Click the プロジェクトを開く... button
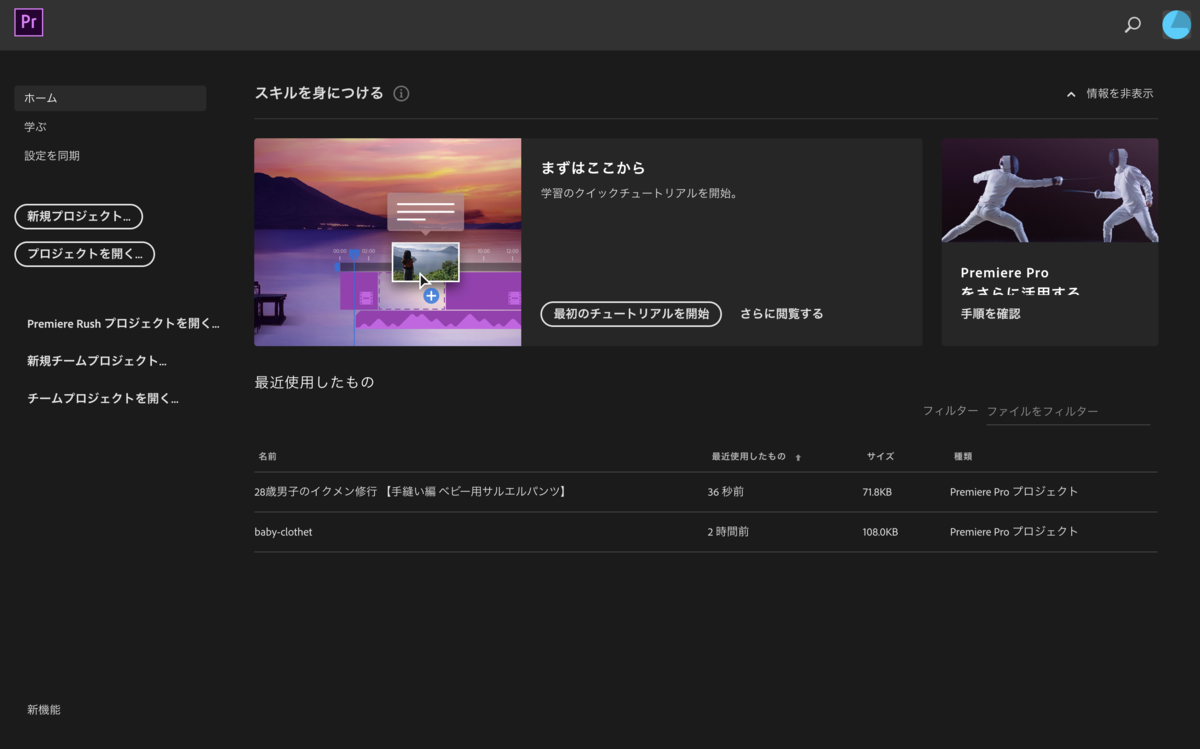Image resolution: width=1200 pixels, height=749 pixels. coord(85,254)
